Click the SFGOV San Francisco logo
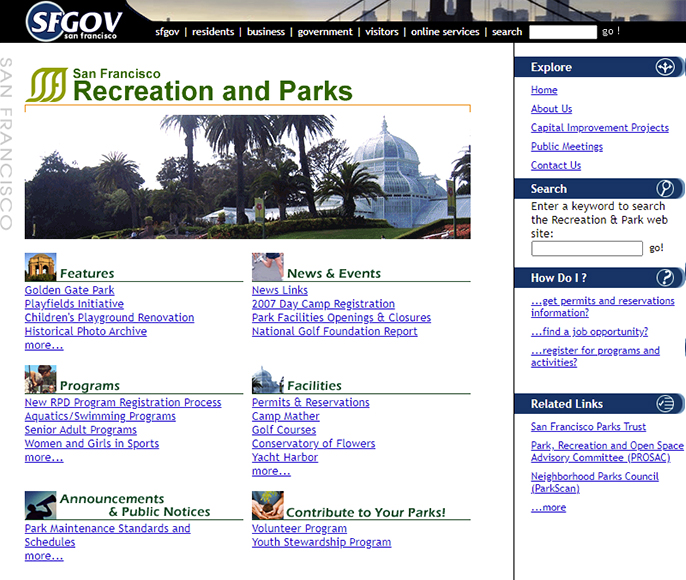This screenshot has height=580, width=686. (x=74, y=21)
